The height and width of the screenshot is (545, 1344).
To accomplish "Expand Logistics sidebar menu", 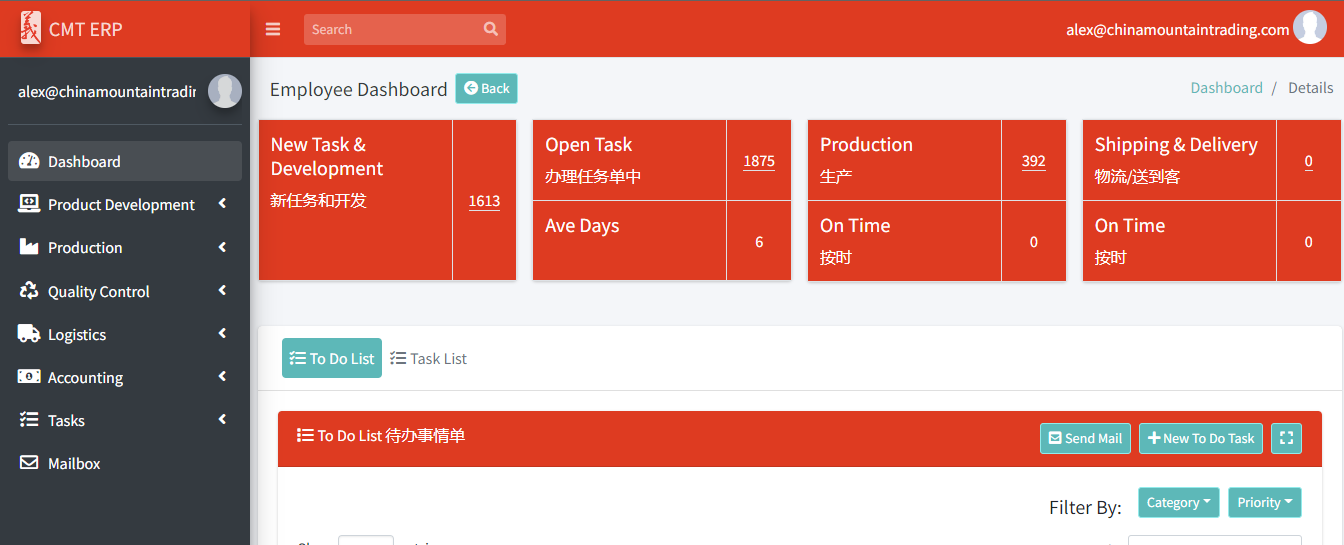I will [x=125, y=334].
